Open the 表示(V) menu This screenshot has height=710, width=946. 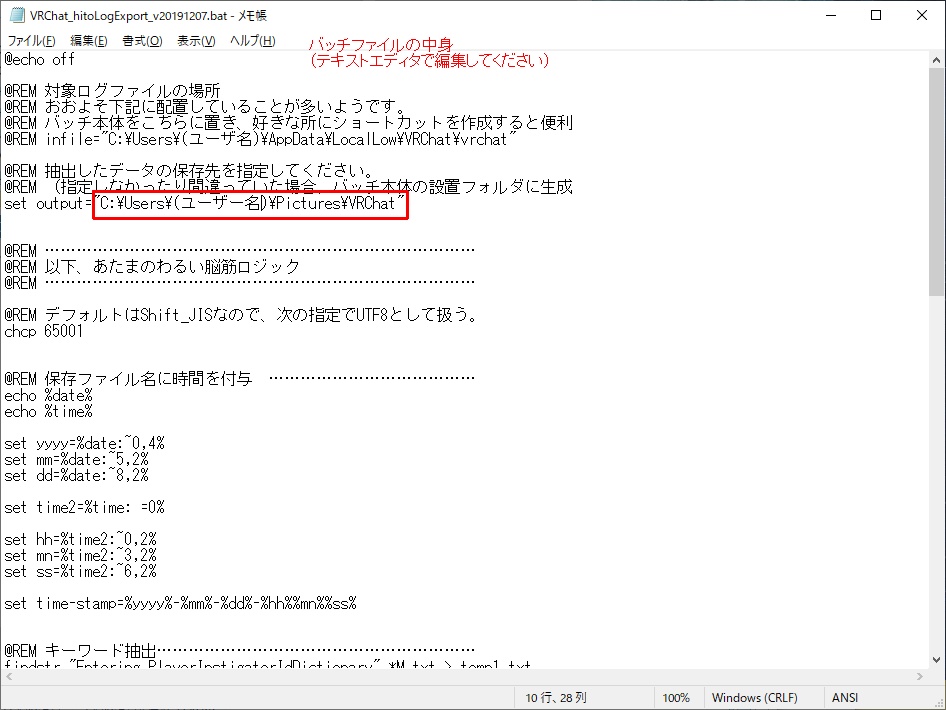pyautogui.click(x=196, y=40)
